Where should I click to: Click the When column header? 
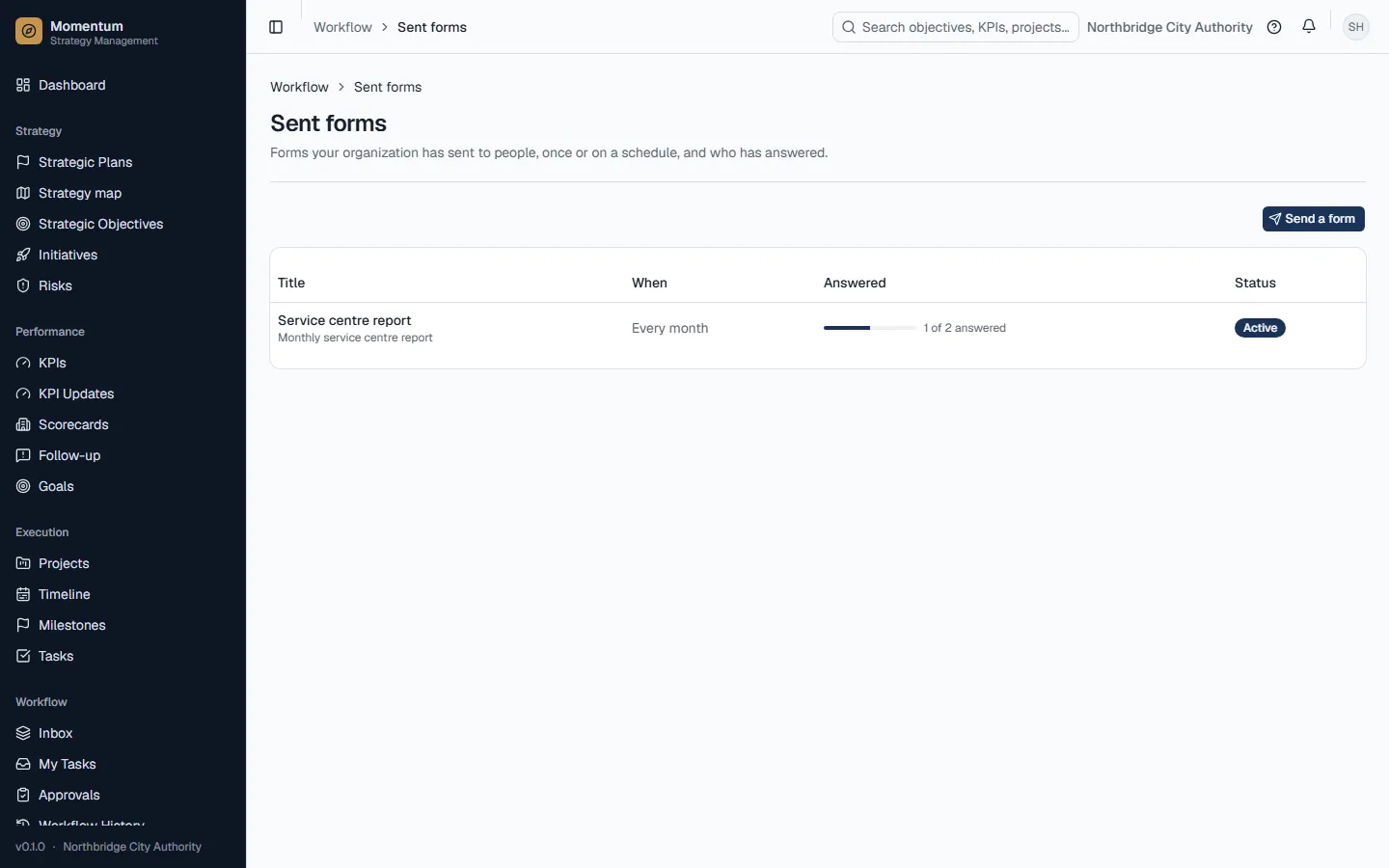[x=649, y=283]
